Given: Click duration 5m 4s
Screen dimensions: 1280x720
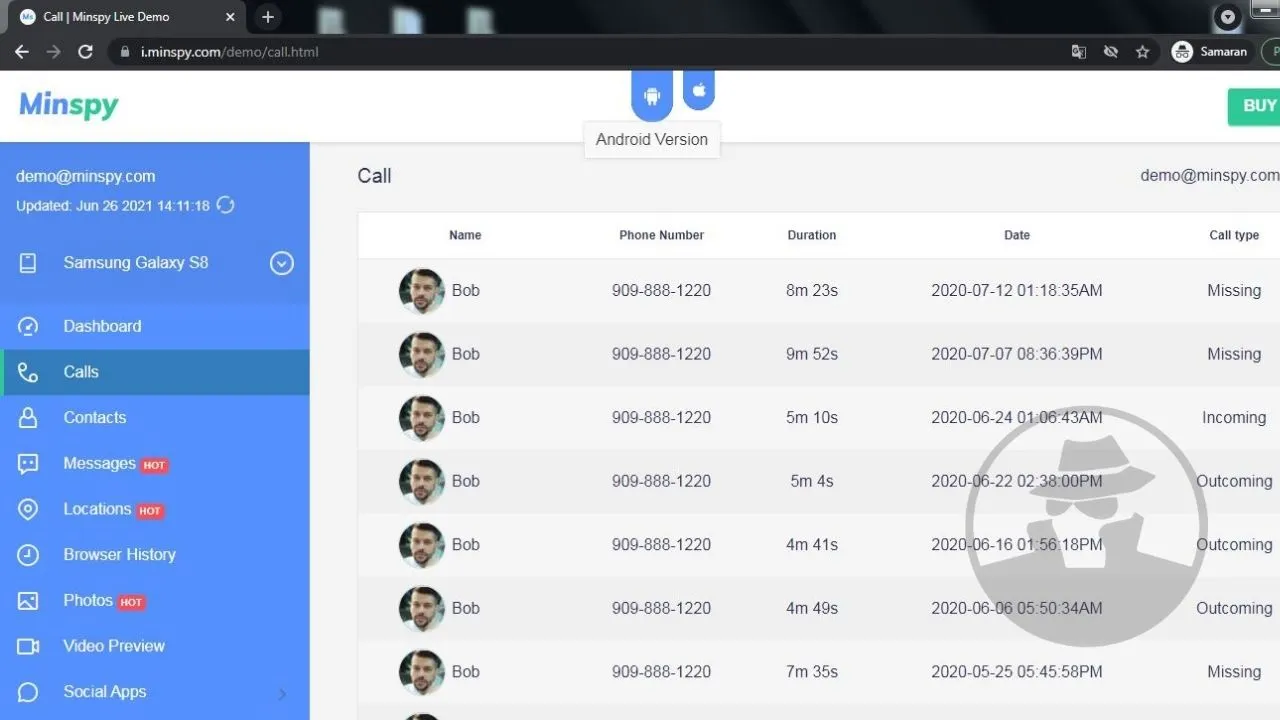Looking at the screenshot, I should pyautogui.click(x=812, y=481).
